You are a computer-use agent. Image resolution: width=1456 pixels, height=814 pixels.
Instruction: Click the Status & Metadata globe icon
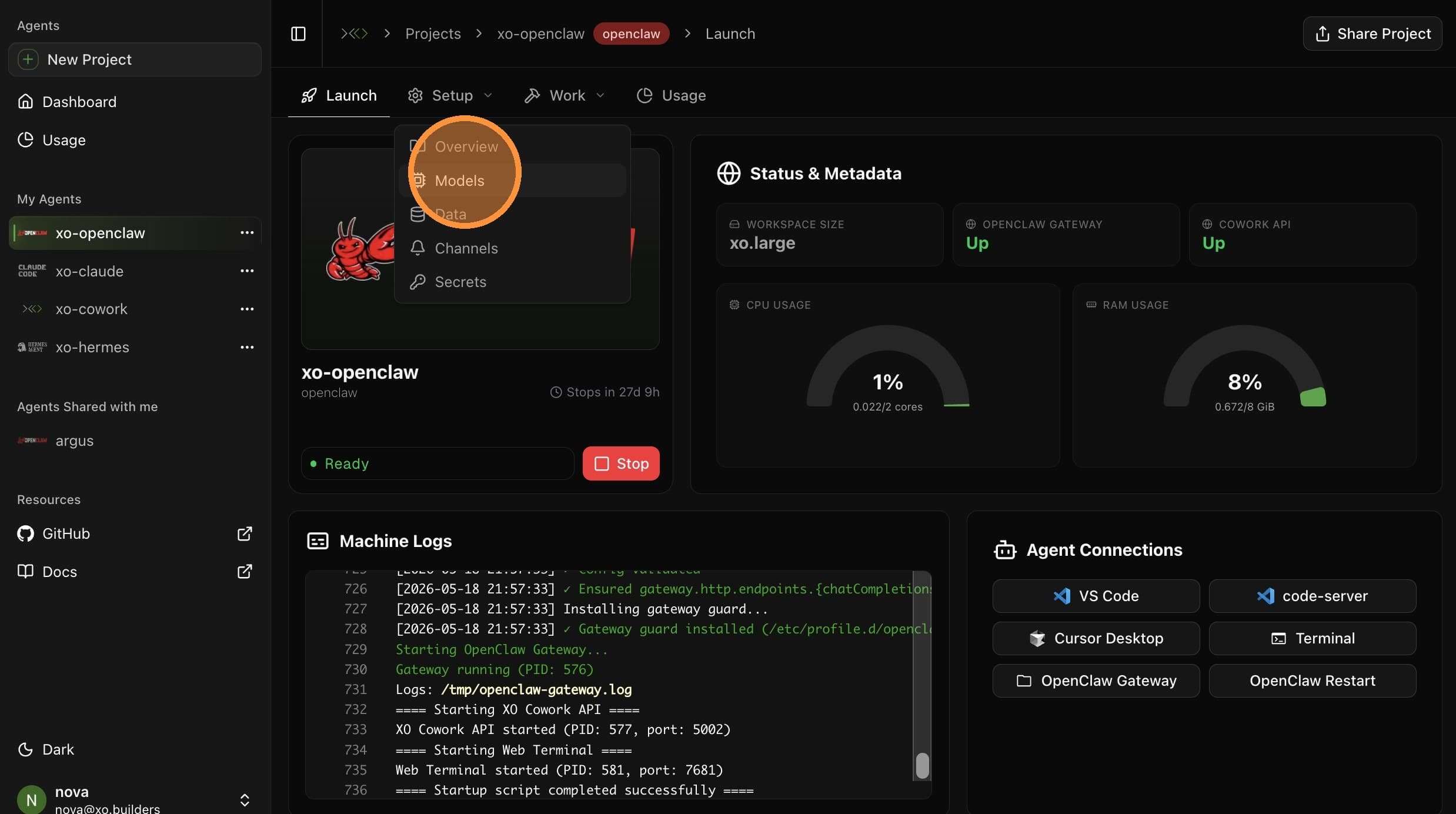pos(729,174)
